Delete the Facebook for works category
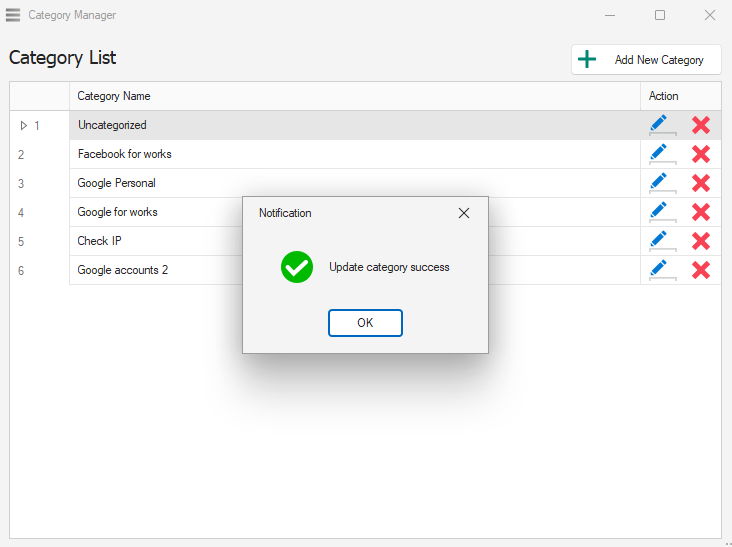This screenshot has width=732, height=547. point(701,154)
